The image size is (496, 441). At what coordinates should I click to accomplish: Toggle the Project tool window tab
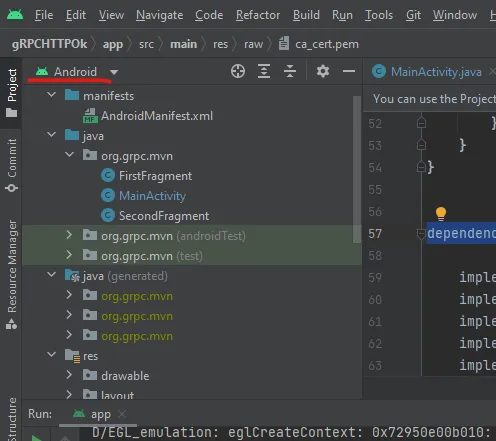(11, 93)
